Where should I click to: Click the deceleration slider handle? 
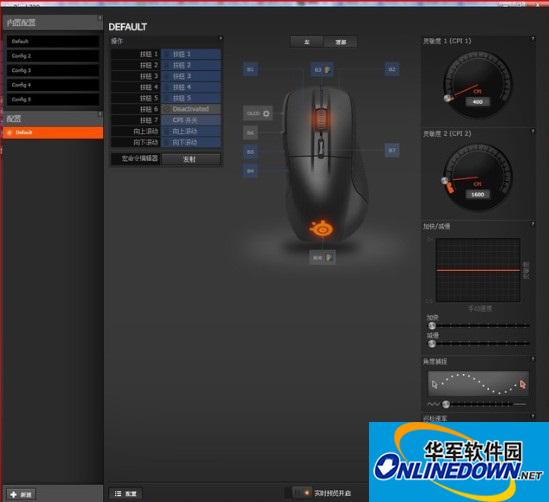click(x=432, y=344)
